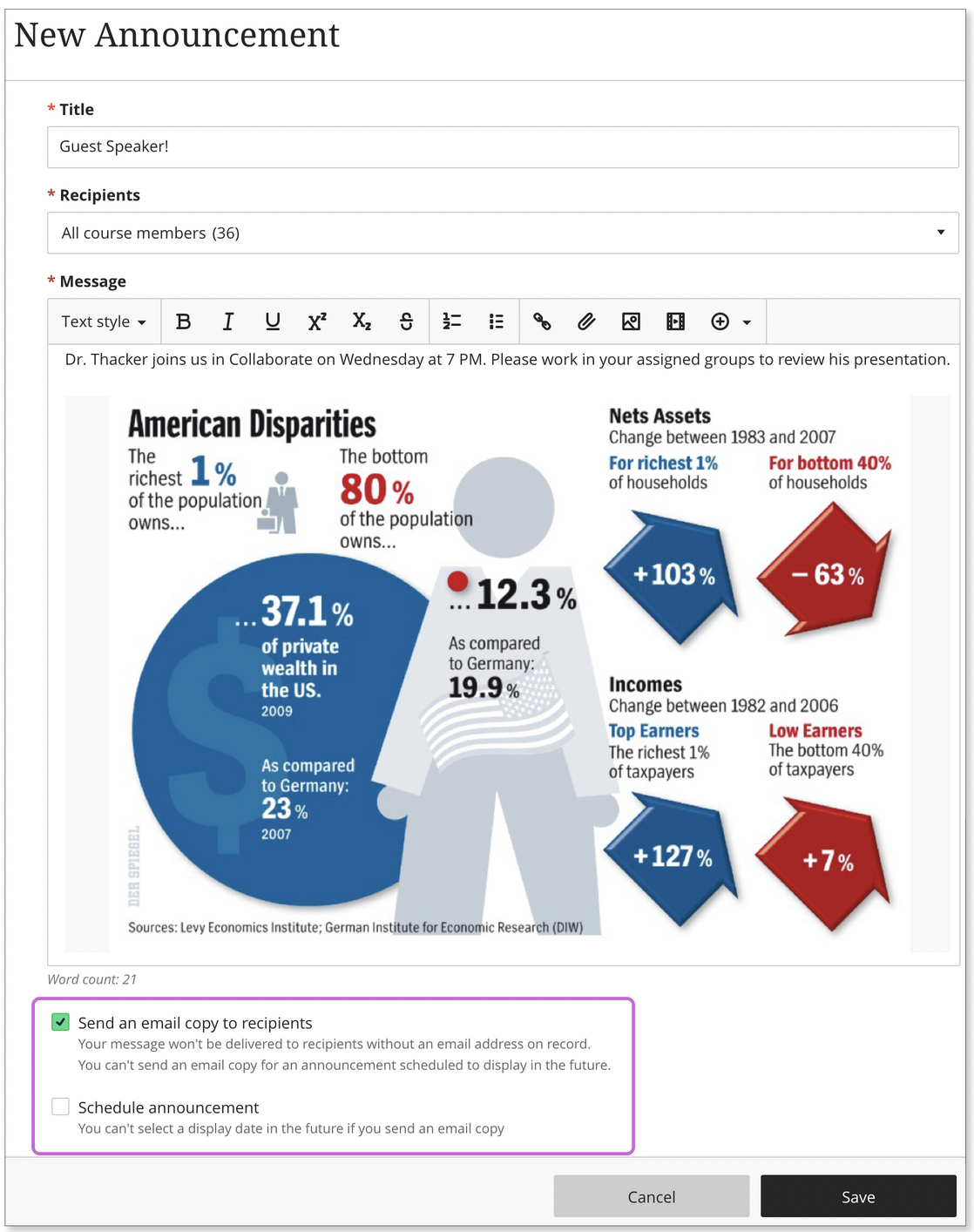Screen dimensions: 974x1232
Task: Toggle bold formatting in the message editor
Action: (183, 322)
